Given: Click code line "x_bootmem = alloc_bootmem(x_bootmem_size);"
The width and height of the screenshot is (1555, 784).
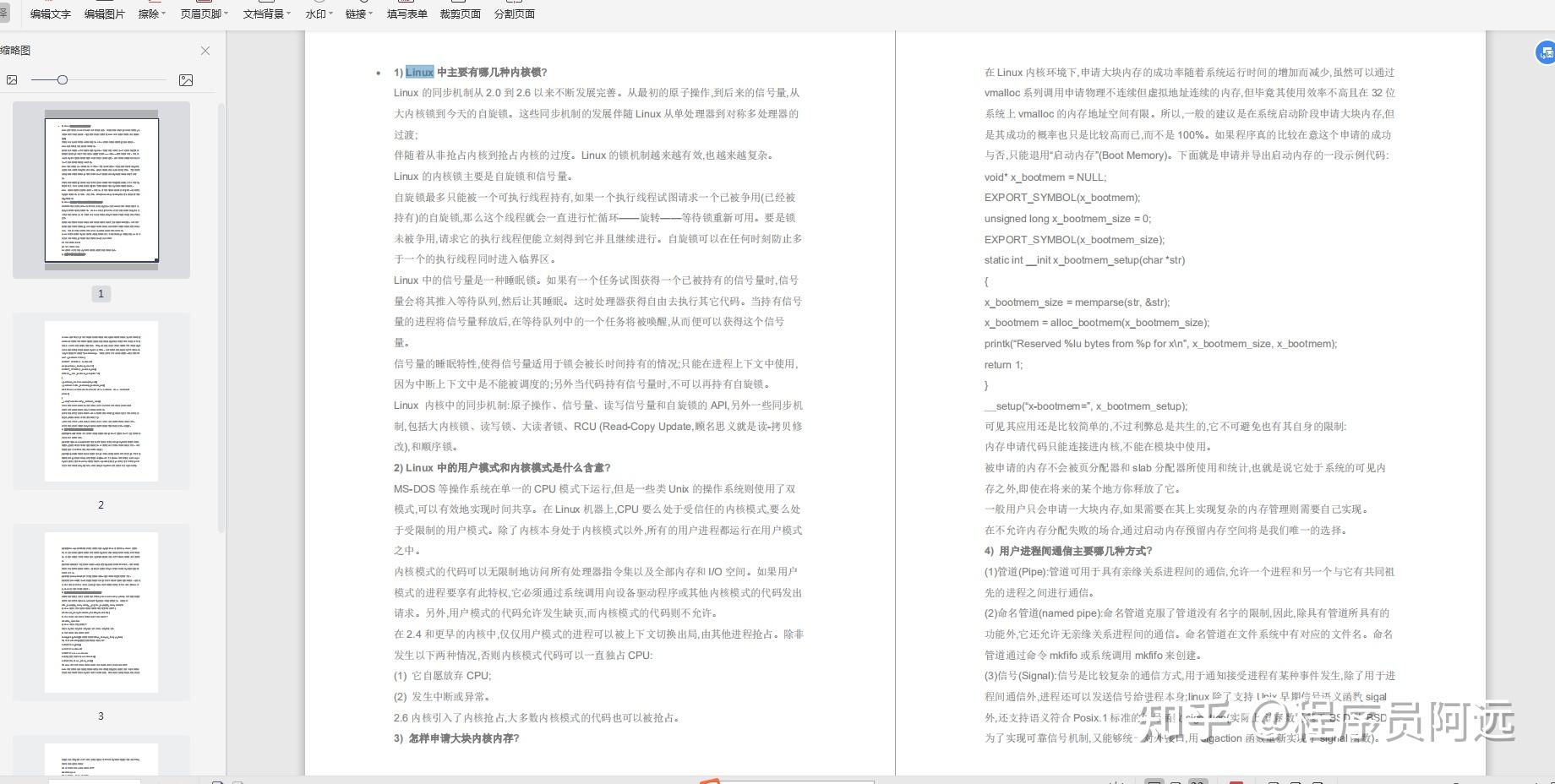Looking at the screenshot, I should [1097, 323].
